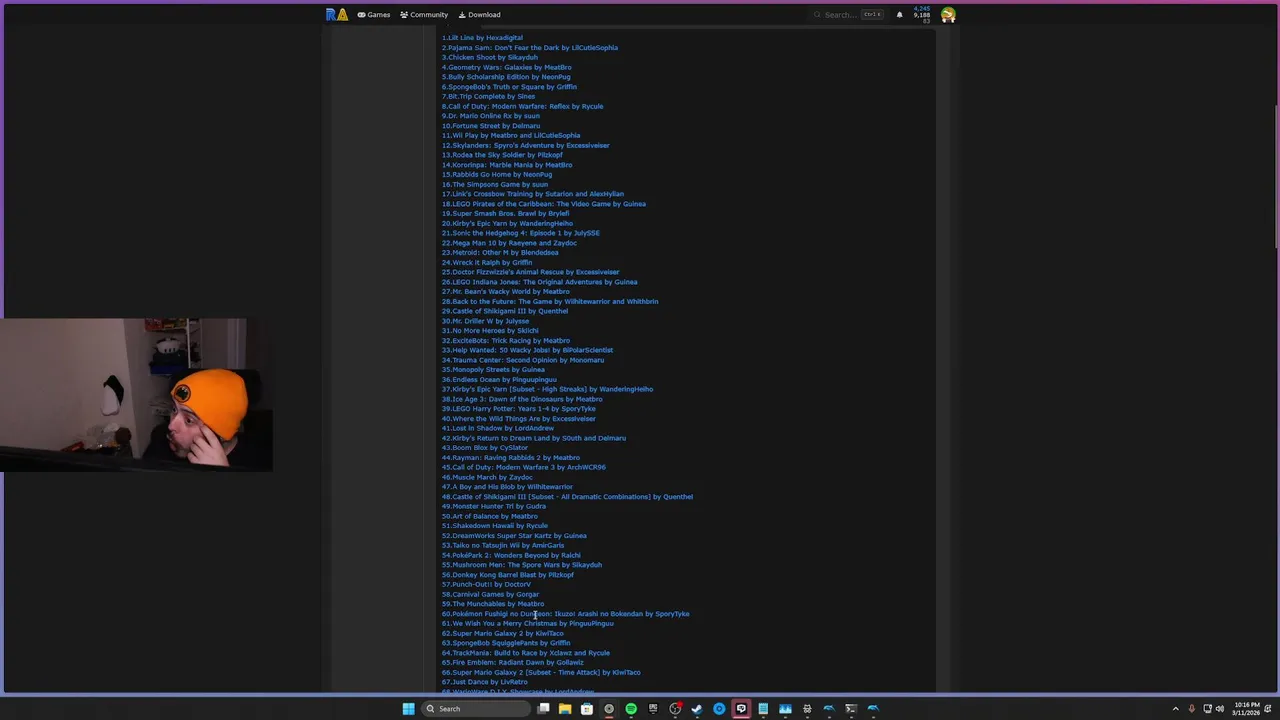Click the user points score display
Viewport: 1280px width, 720px height.
coord(922,15)
